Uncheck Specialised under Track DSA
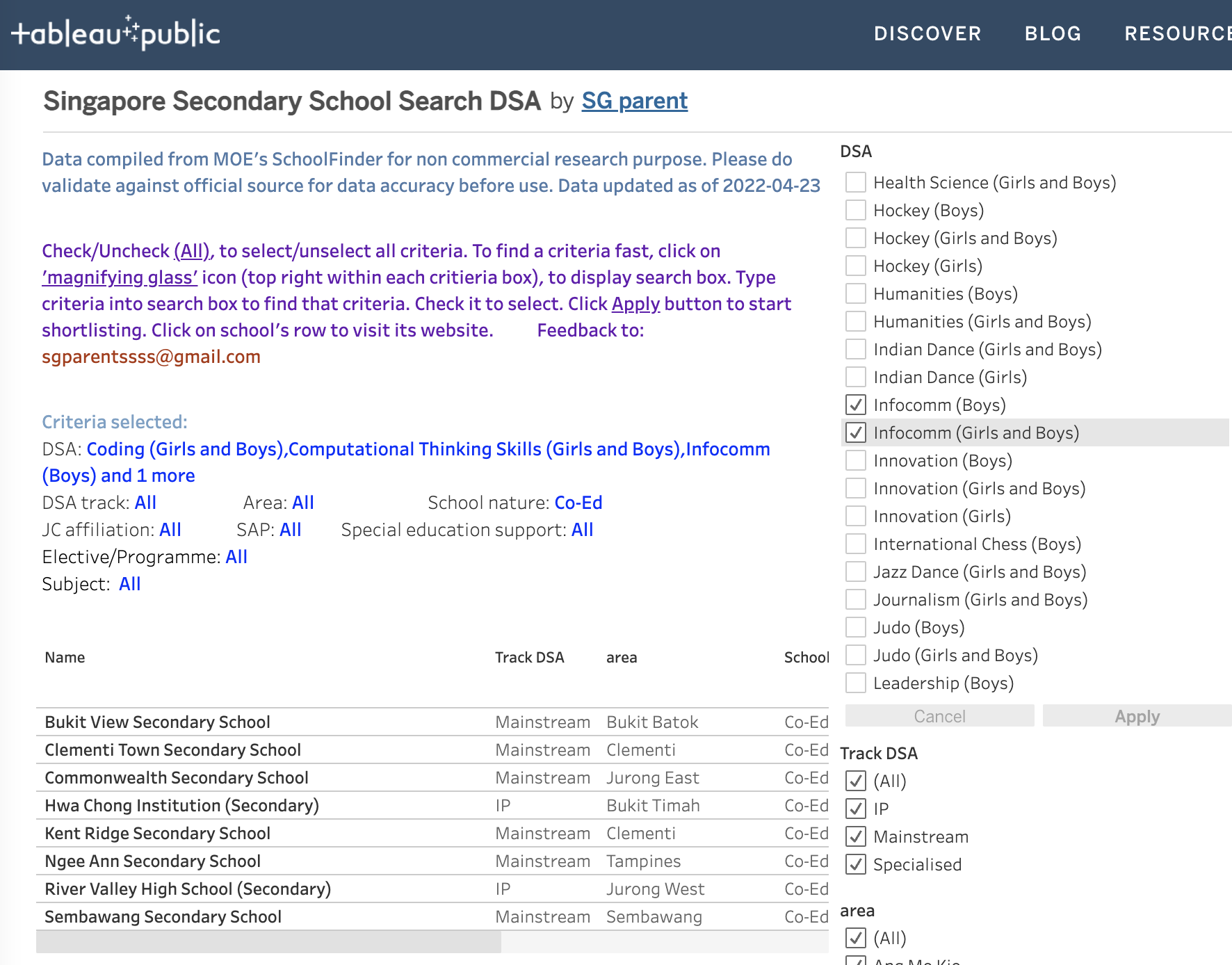The height and width of the screenshot is (965, 1232). click(x=856, y=864)
